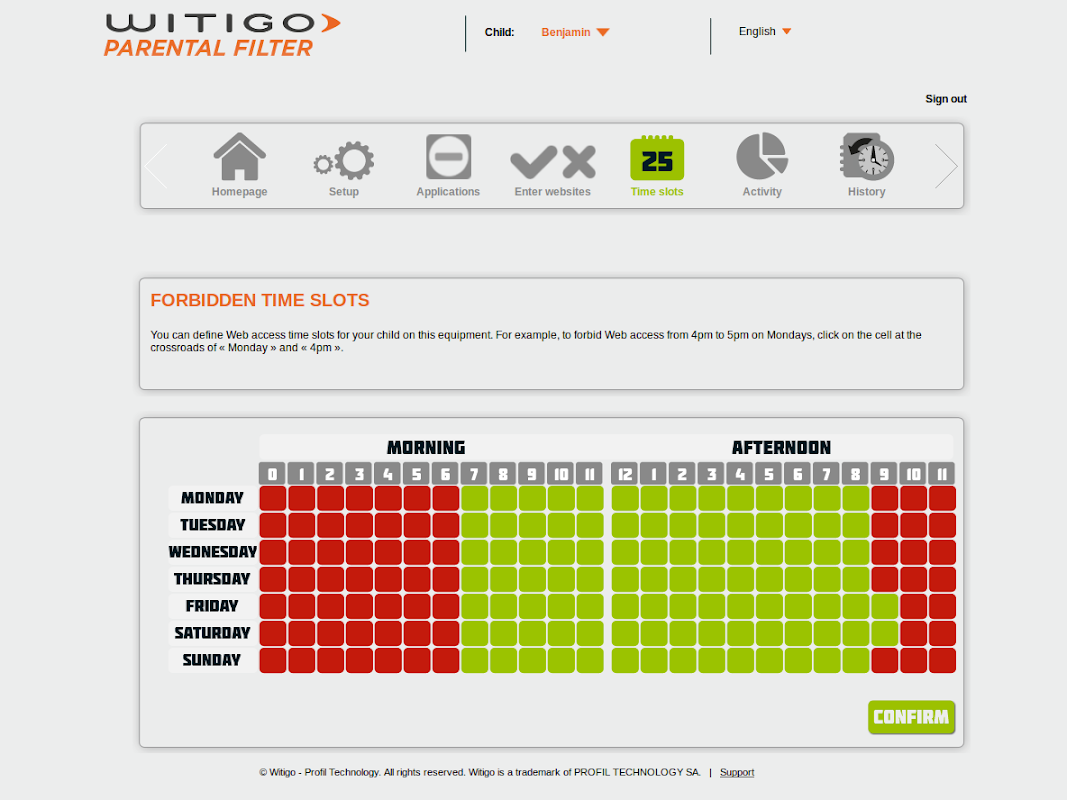Open the Applications blocked icon
The height and width of the screenshot is (800, 1067).
448,156
